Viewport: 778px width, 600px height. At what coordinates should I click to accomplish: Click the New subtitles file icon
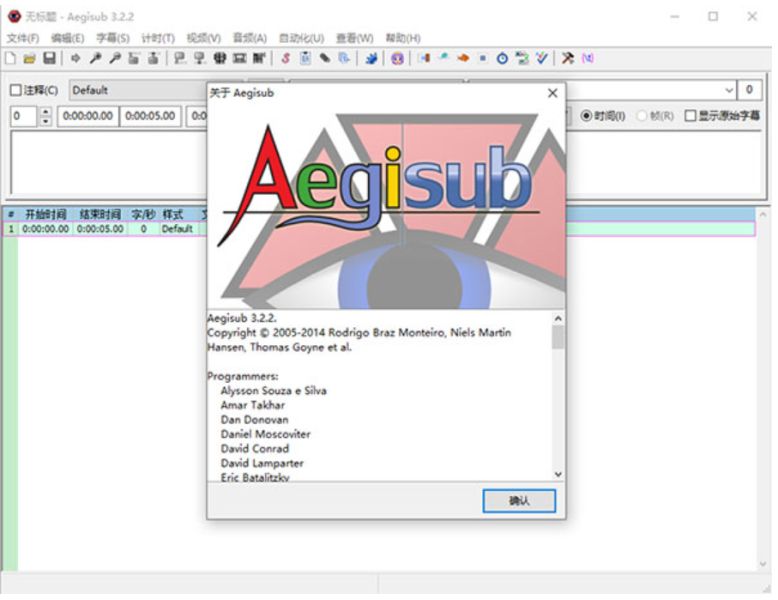10,58
